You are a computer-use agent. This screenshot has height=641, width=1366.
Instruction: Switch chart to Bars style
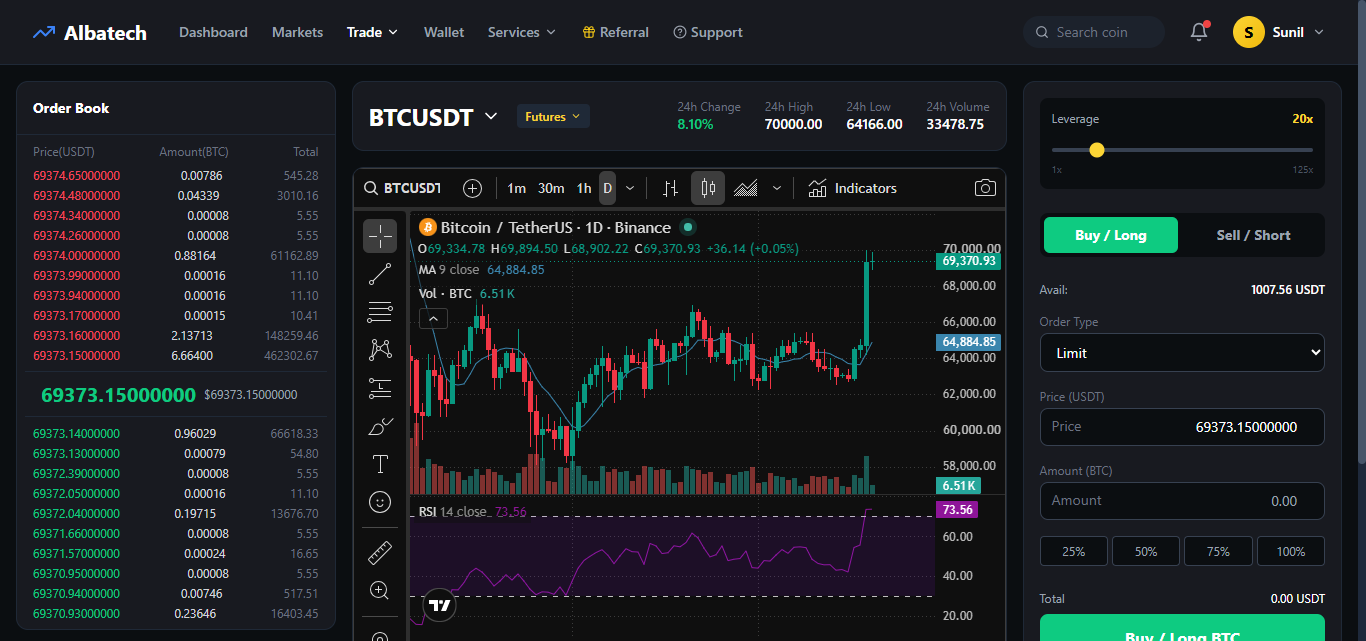pos(670,188)
